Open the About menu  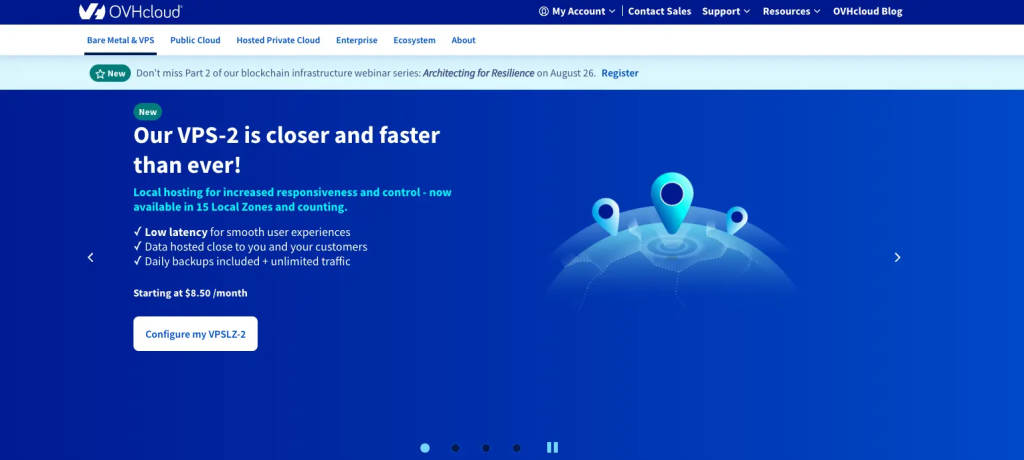(x=464, y=40)
